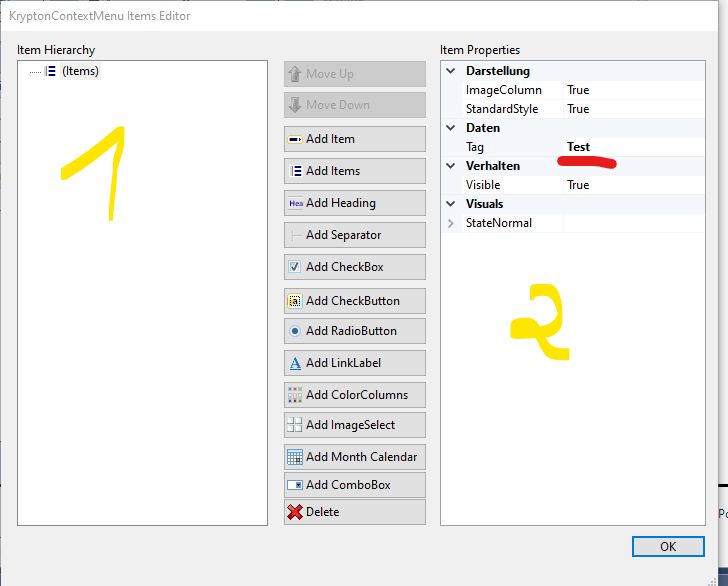Click the Delete button
Screen dimensions: 728x586
tap(355, 512)
